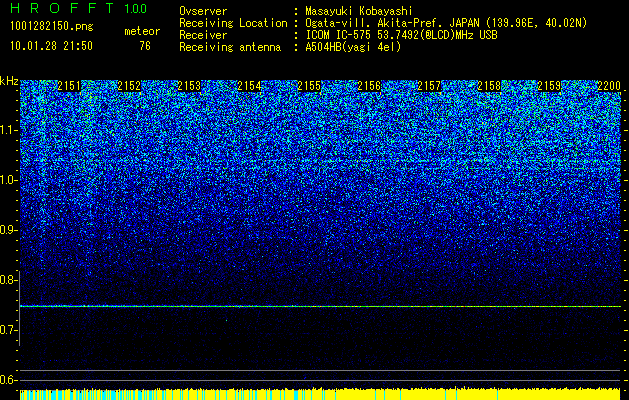The width and height of the screenshot is (629, 400).
Task: Click the 0.9 kHz axis label
Action: tap(9, 230)
